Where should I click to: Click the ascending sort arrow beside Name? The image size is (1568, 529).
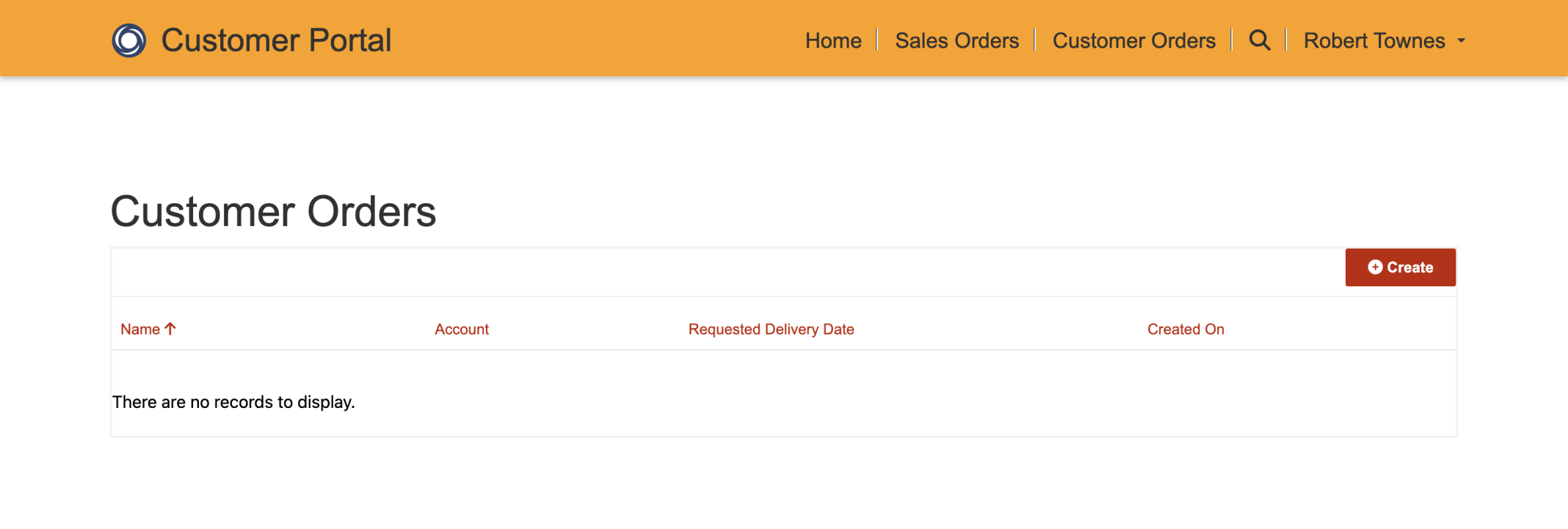pyautogui.click(x=170, y=329)
